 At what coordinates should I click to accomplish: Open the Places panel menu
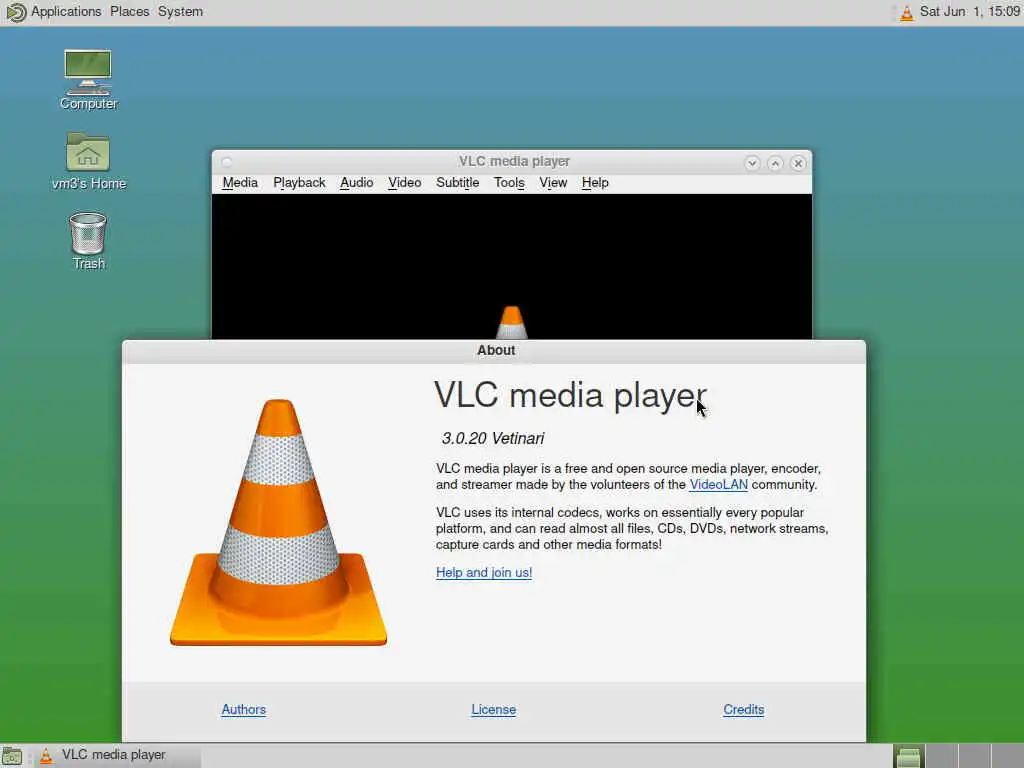(x=129, y=12)
